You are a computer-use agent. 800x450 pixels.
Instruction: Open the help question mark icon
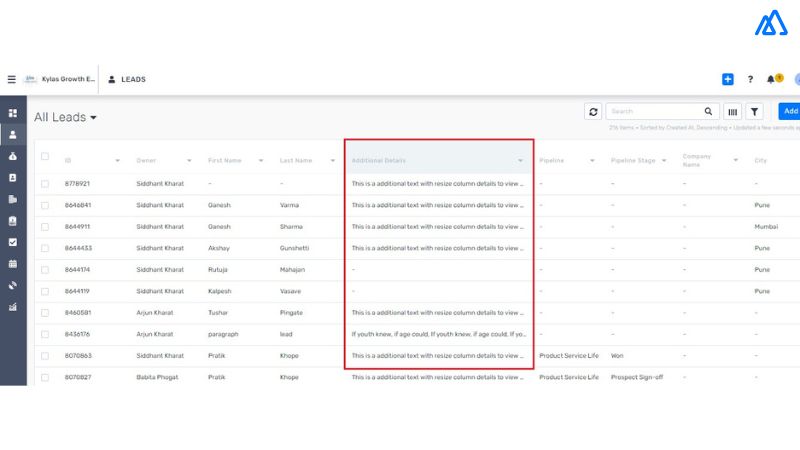[x=750, y=79]
